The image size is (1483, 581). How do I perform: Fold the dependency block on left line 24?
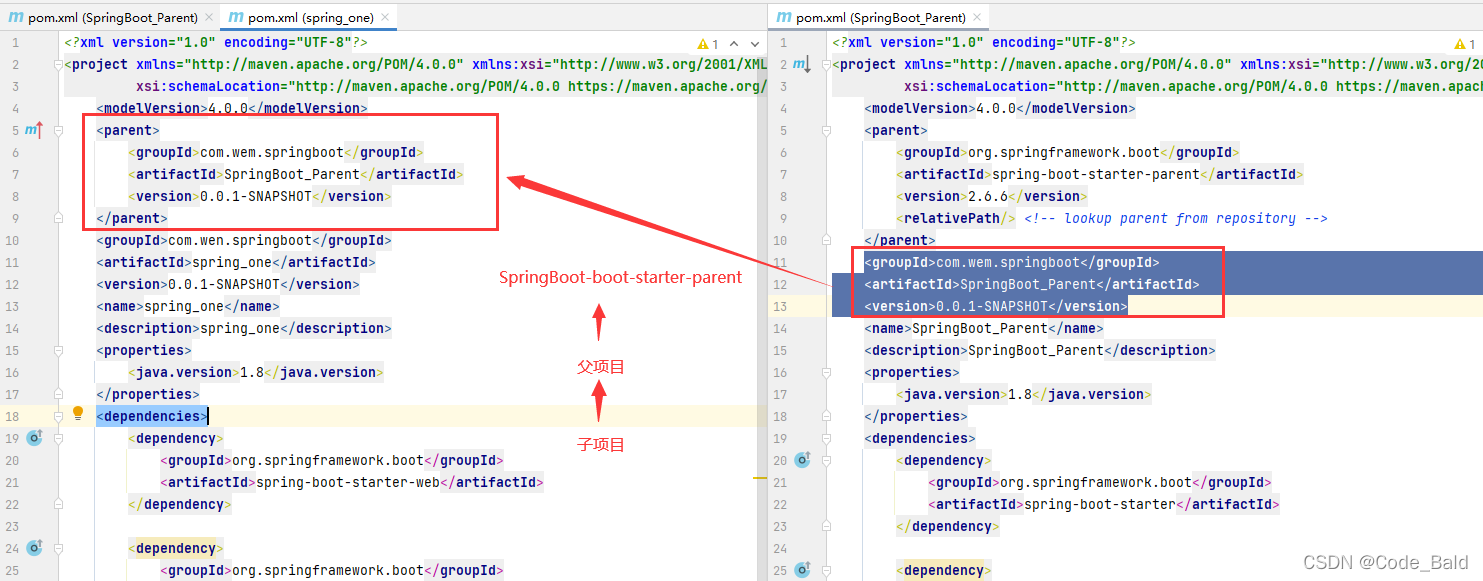58,548
